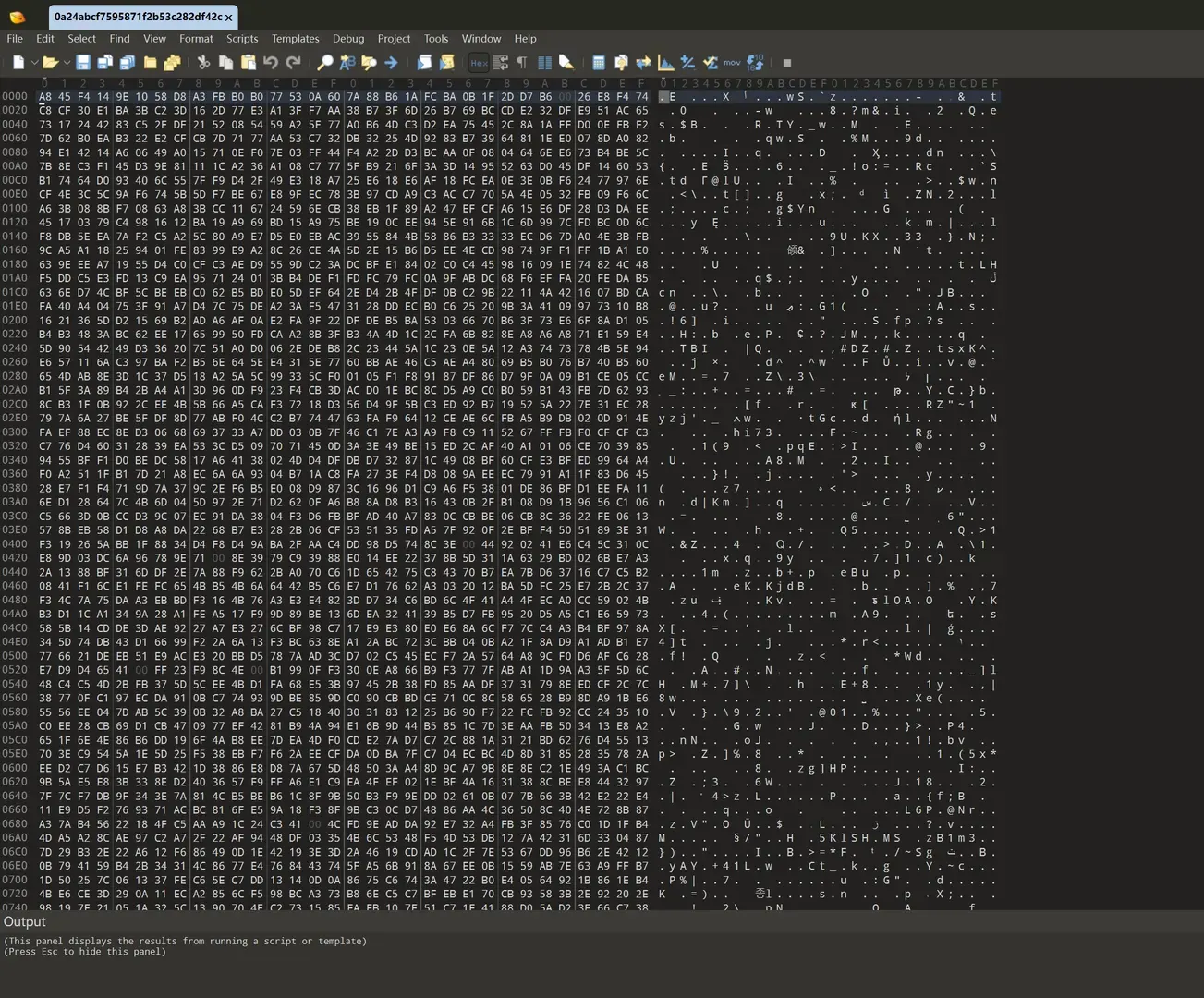This screenshot has width=1204, height=998.
Task: Toggle show whitespace pilcrow icon
Action: 522,63
